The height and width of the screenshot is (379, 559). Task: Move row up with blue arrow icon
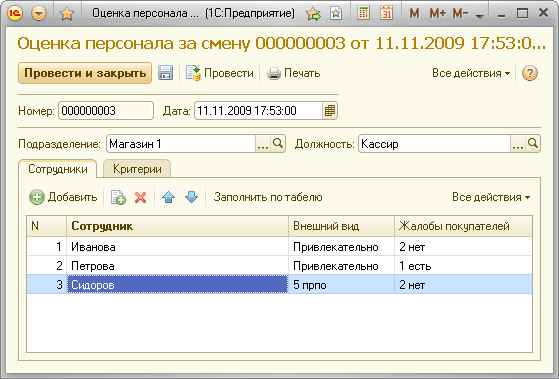168,197
